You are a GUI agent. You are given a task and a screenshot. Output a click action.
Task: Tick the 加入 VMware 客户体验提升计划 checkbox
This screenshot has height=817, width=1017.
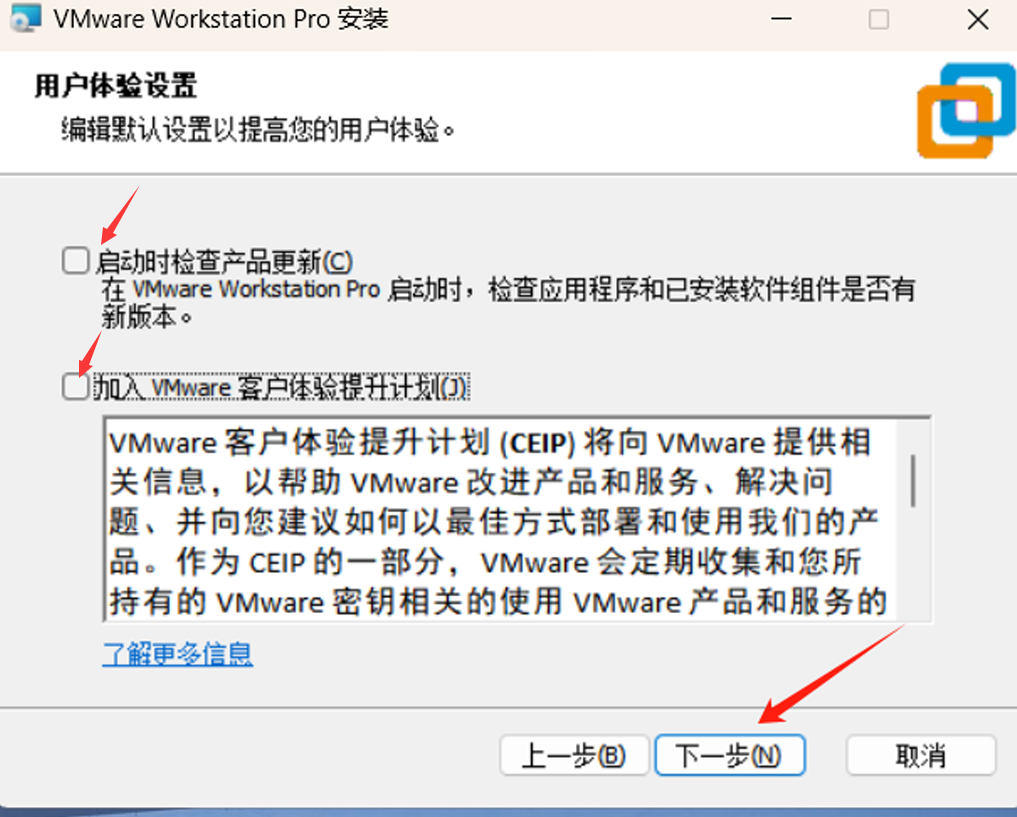pyautogui.click(x=75, y=386)
